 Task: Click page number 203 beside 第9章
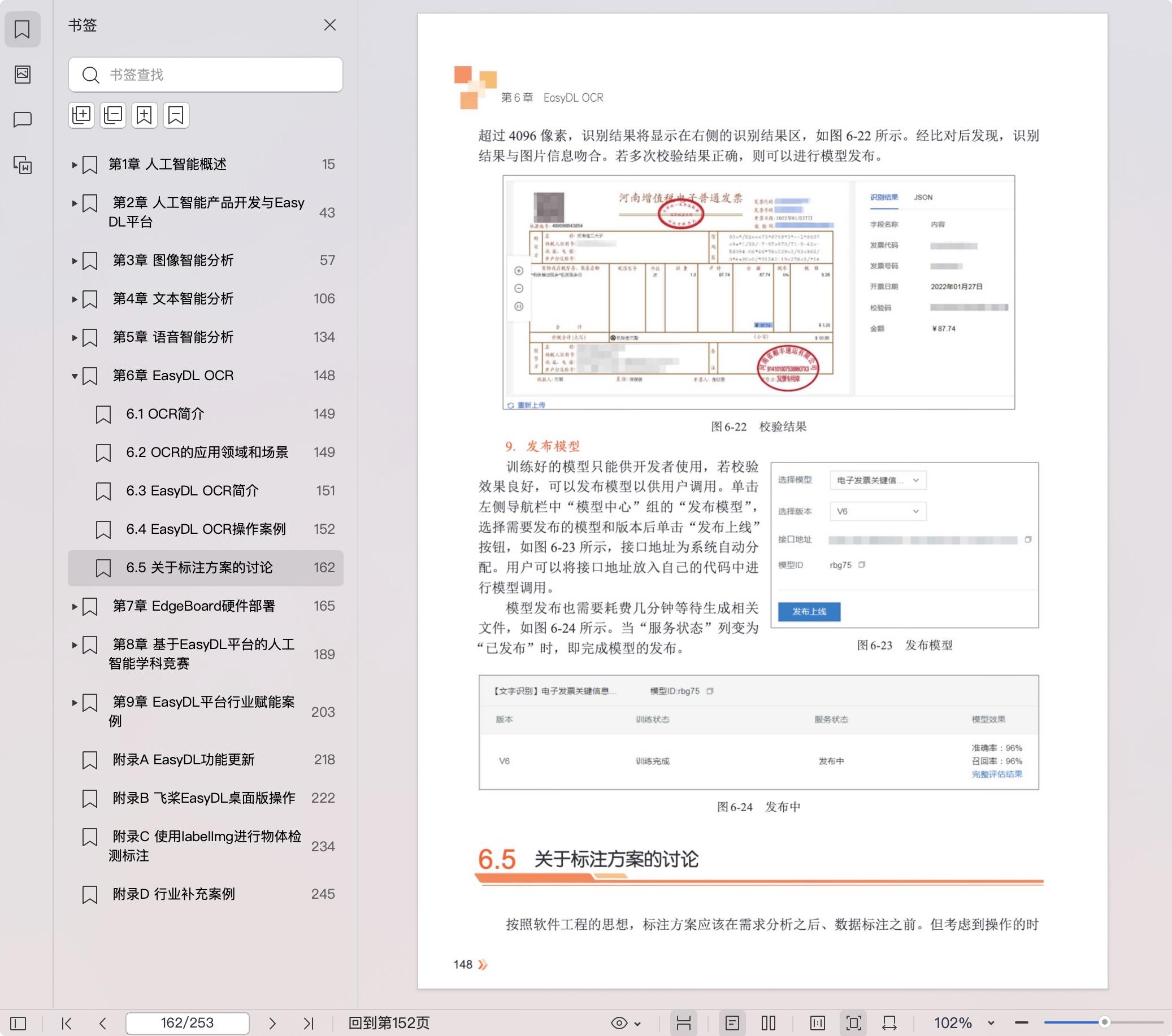[323, 712]
